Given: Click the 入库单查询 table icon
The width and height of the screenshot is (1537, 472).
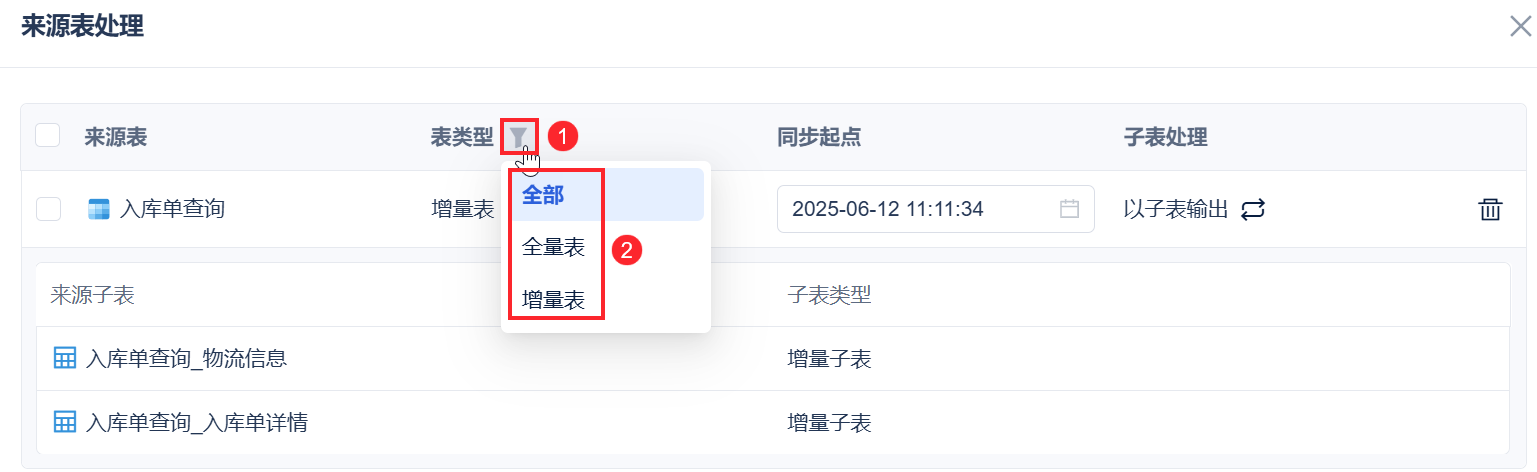Looking at the screenshot, I should 99,209.
